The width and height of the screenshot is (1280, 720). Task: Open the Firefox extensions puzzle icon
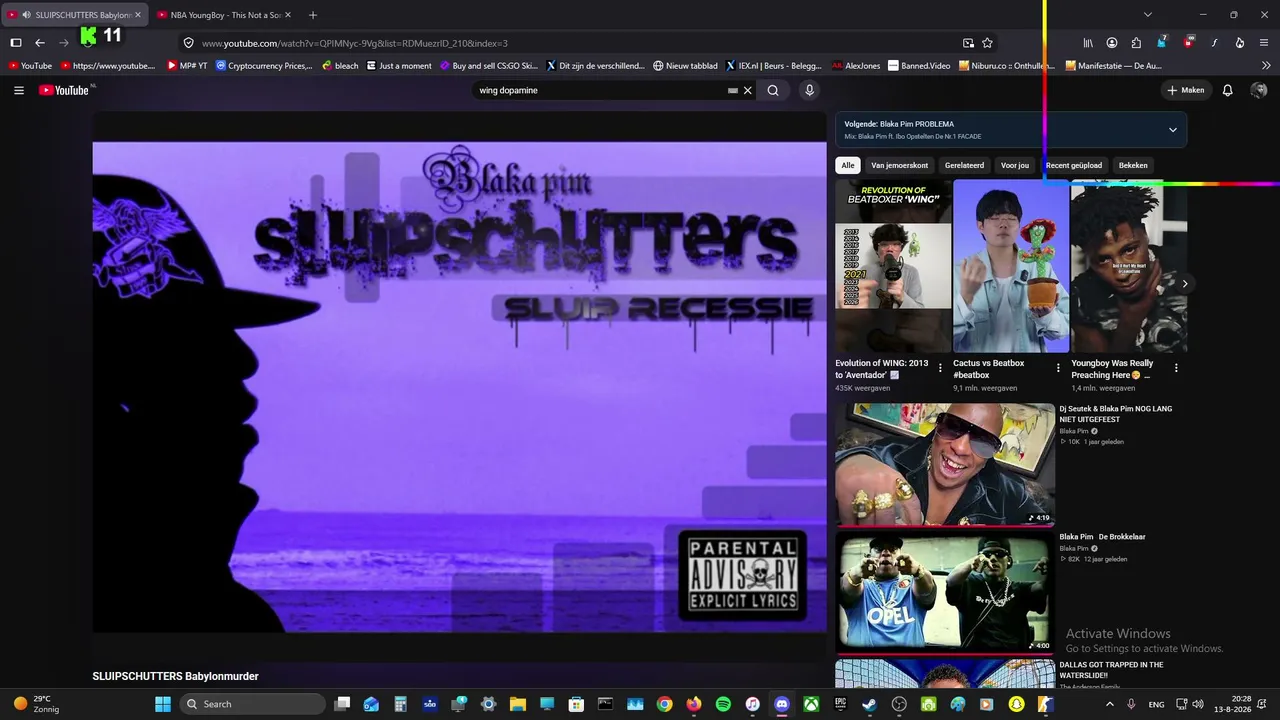click(1136, 43)
